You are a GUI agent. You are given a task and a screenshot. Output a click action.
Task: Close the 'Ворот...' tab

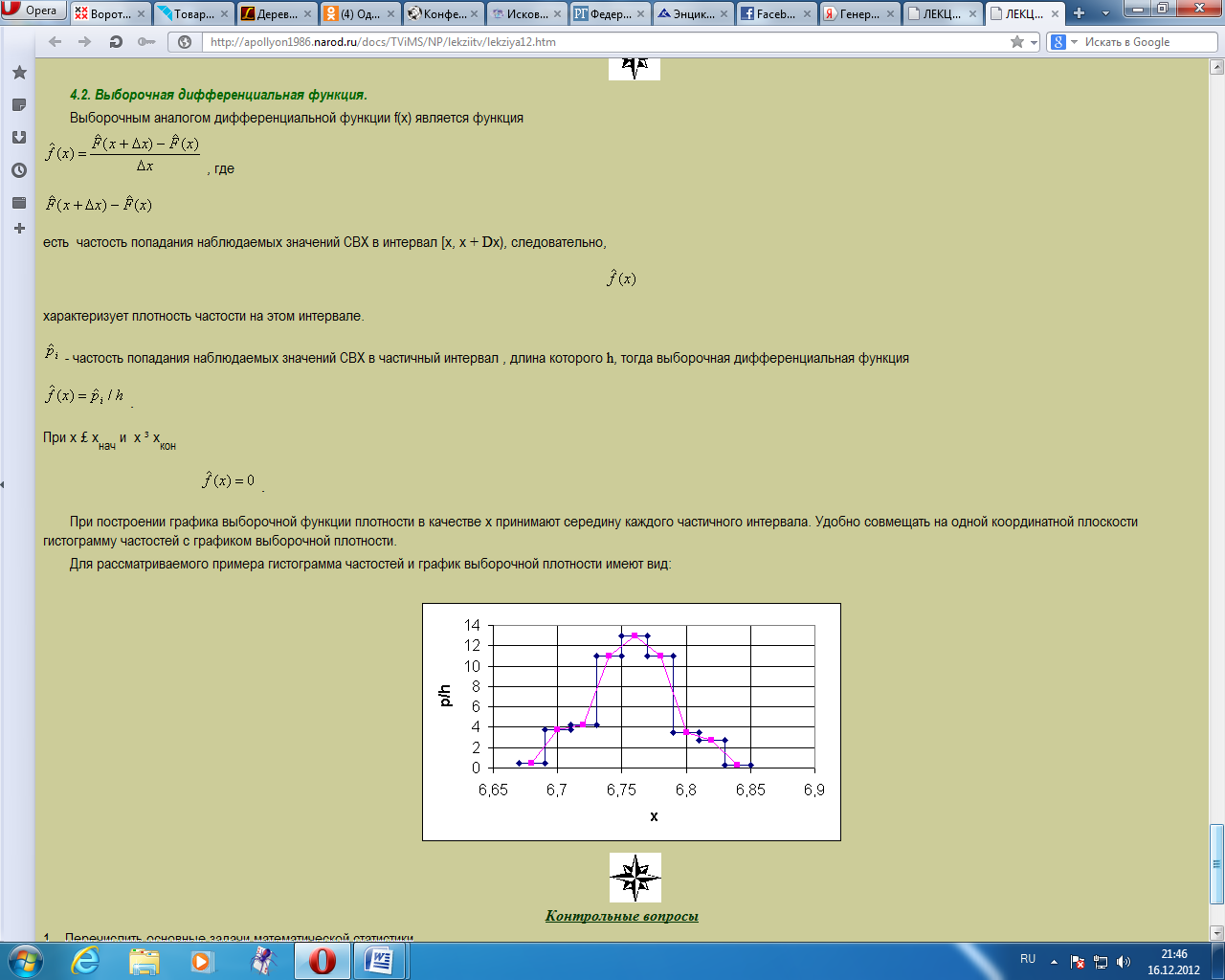[142, 14]
